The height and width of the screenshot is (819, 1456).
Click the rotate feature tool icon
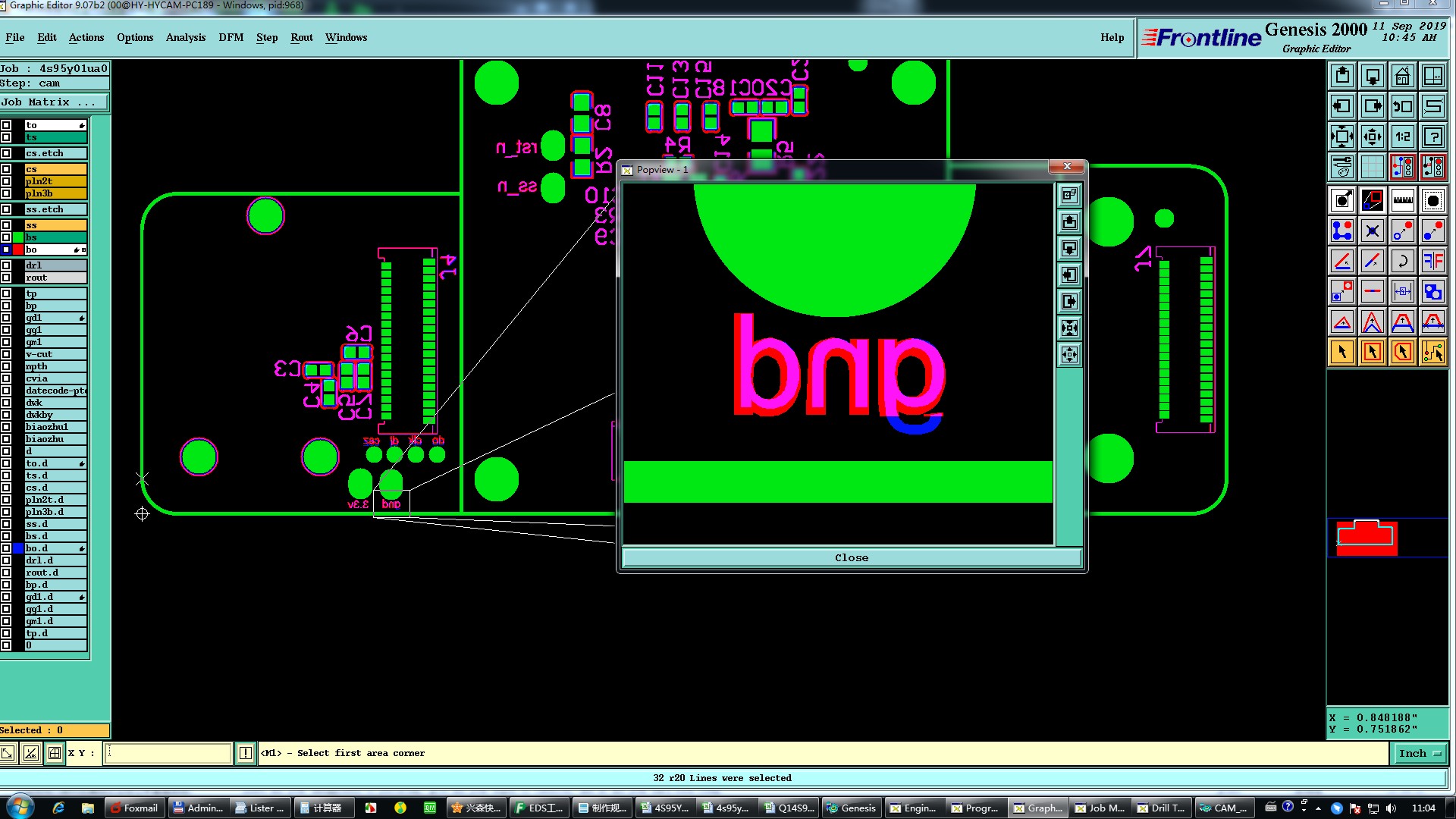(1402, 262)
